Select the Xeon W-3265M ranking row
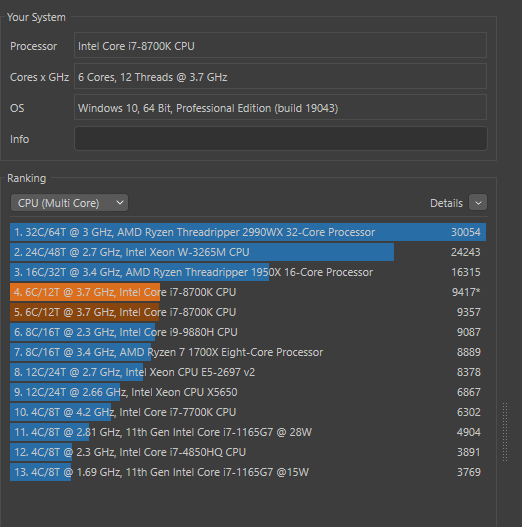 [248, 252]
